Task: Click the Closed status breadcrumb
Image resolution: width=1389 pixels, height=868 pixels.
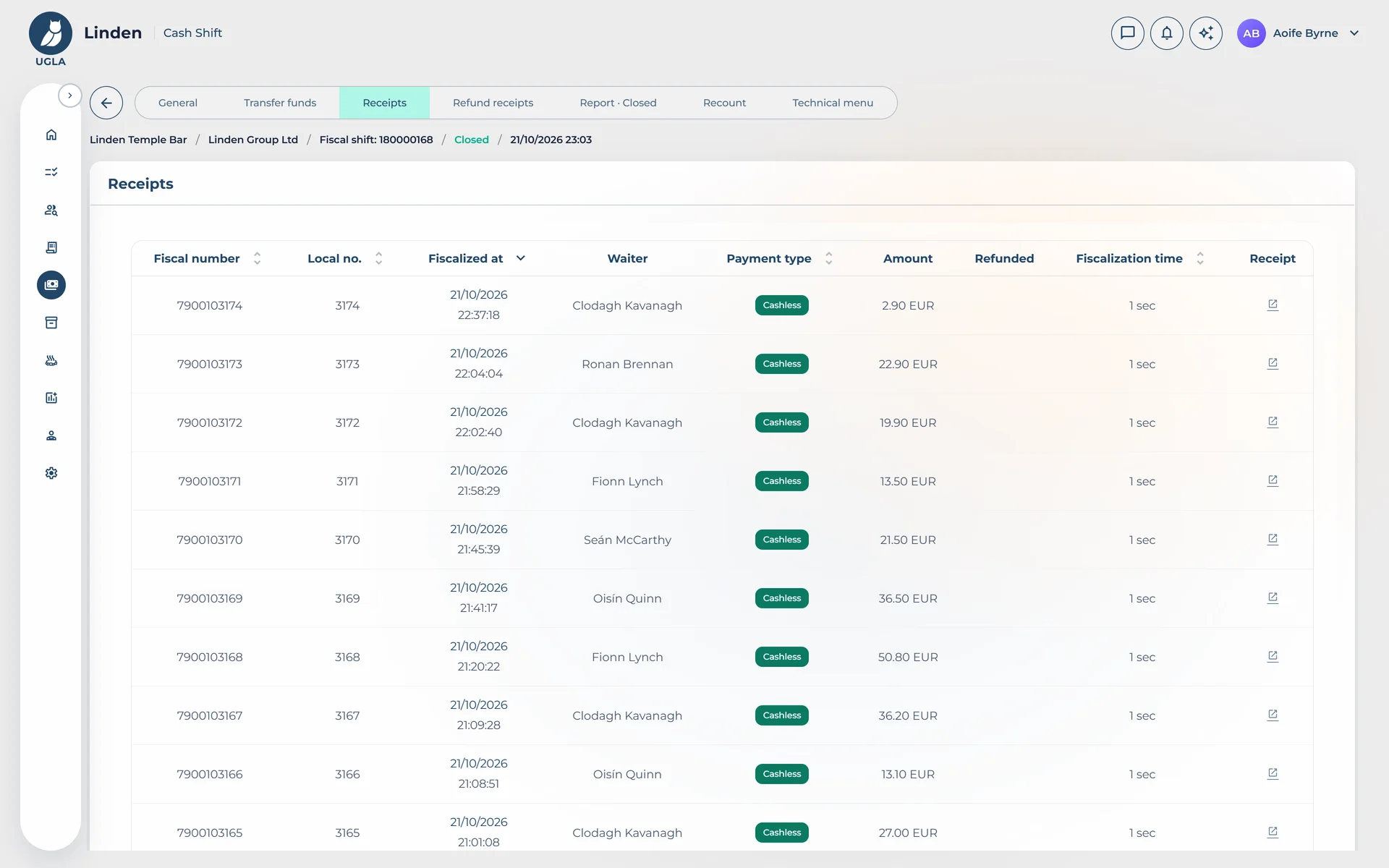Action: [472, 140]
